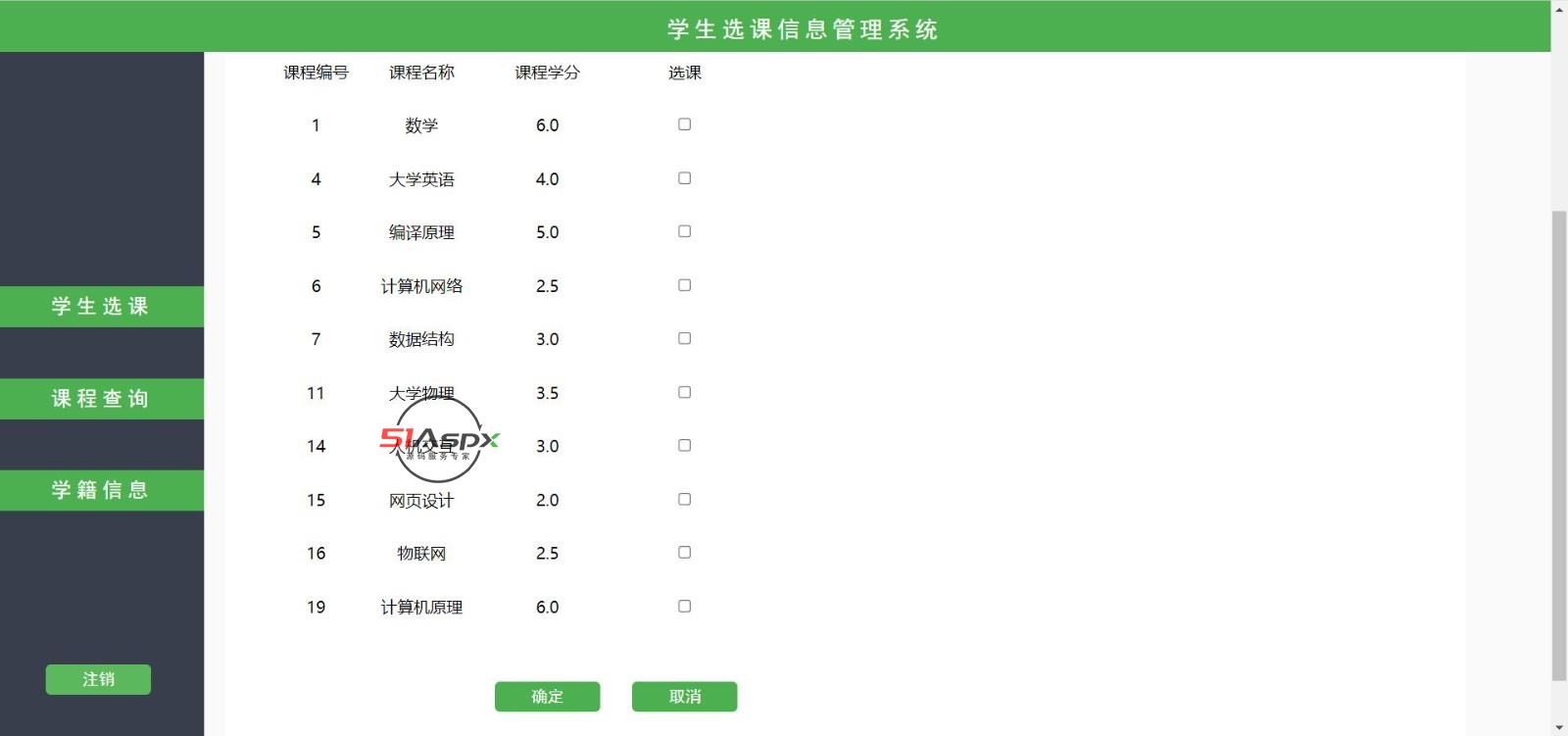1568x736 pixels.
Task: Open the 学生选课 sidebar menu
Action: pyautogui.click(x=101, y=307)
